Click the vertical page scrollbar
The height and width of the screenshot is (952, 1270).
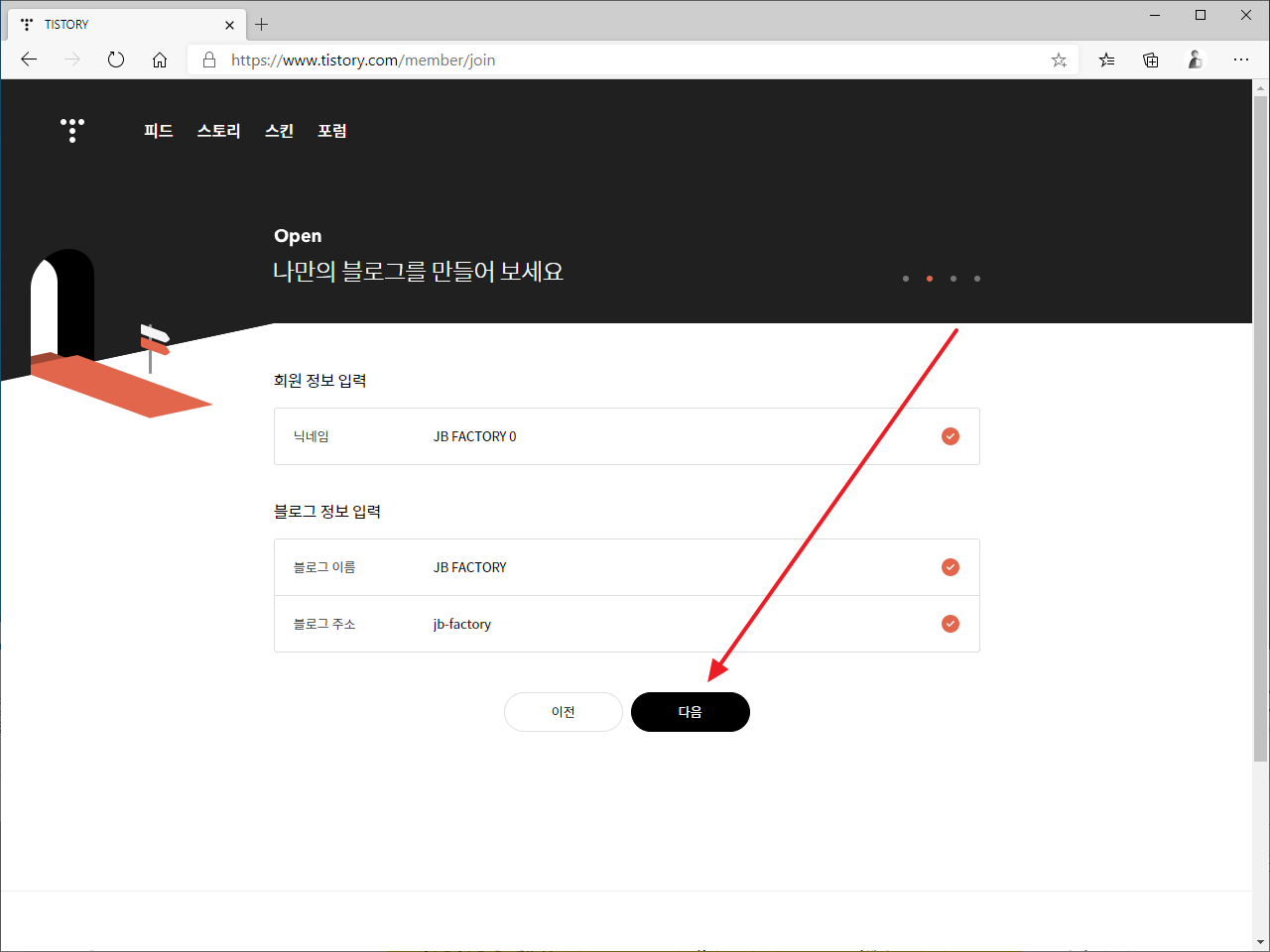[1261, 428]
